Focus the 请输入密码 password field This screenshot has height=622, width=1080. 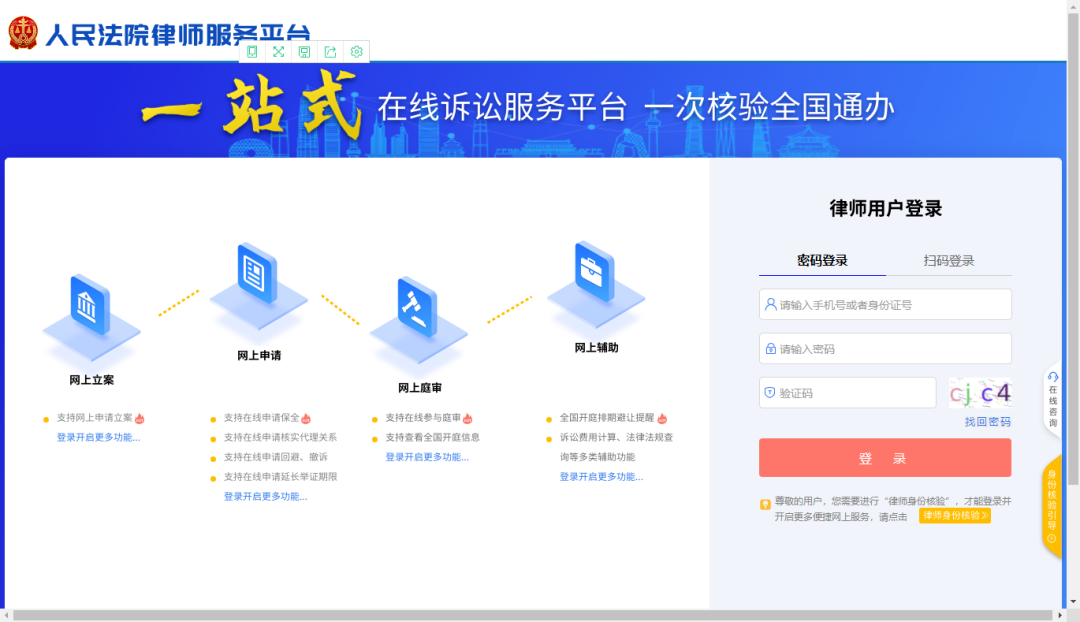[x=885, y=349]
